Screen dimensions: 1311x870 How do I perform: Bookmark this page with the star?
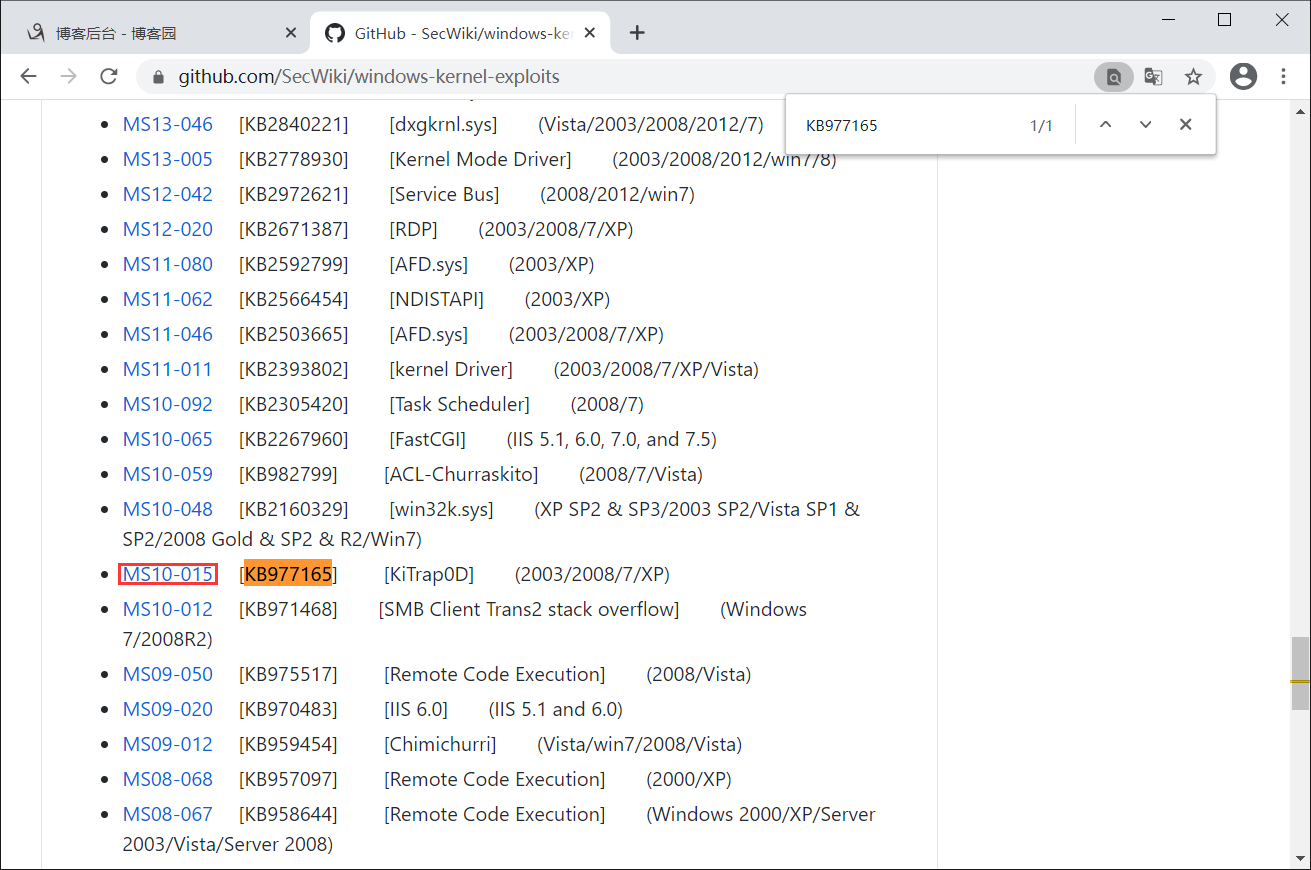1193,76
